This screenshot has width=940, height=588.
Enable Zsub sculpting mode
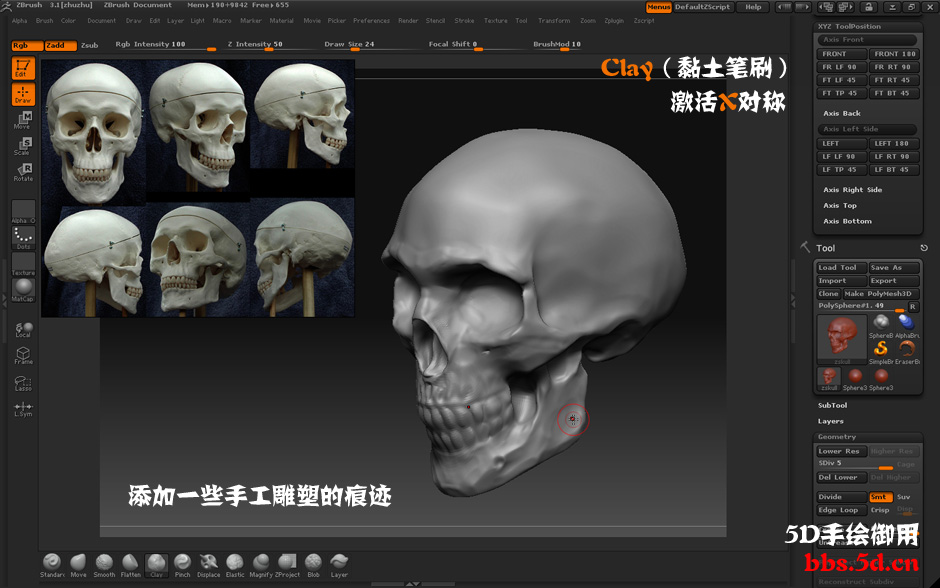pyautogui.click(x=89, y=46)
